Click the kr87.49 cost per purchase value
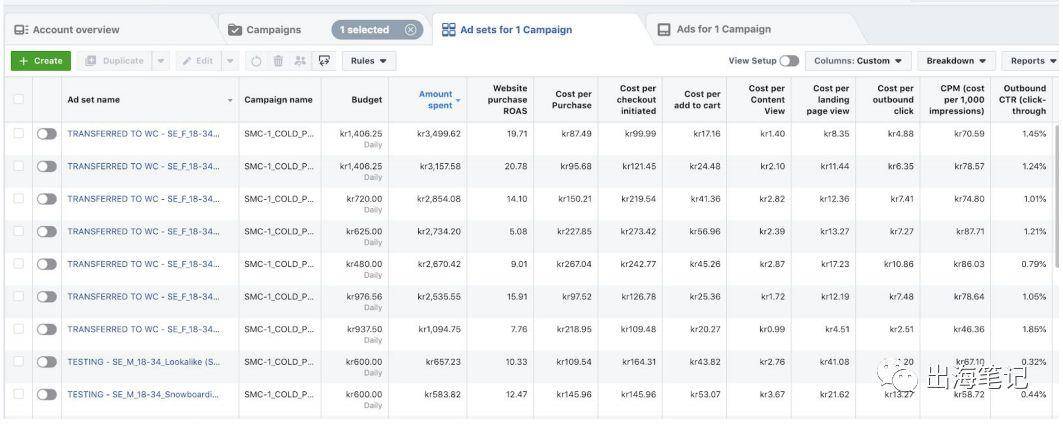This screenshot has width=1063, height=424. 576,134
